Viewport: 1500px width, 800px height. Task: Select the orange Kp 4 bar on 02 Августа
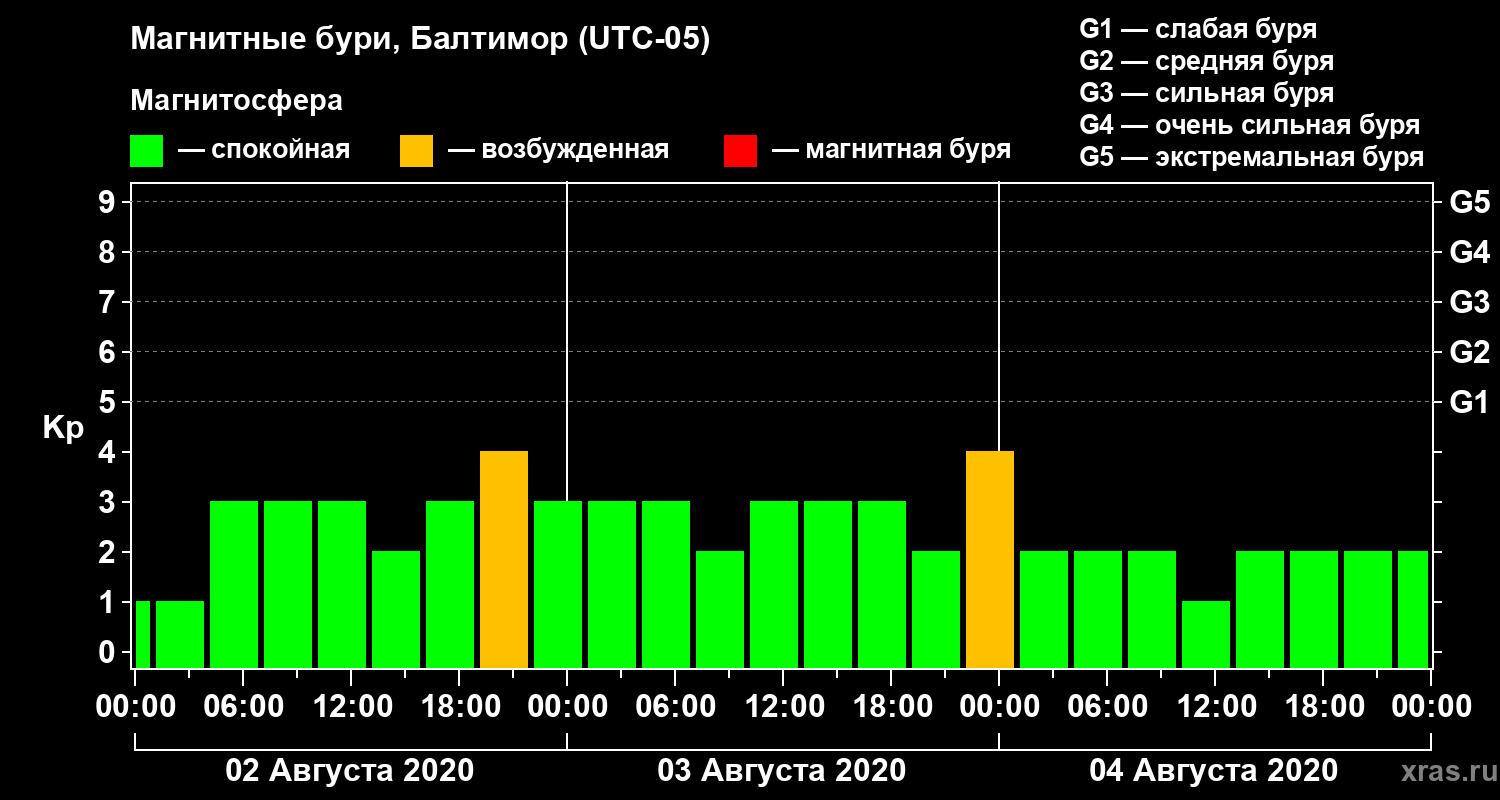(x=504, y=559)
